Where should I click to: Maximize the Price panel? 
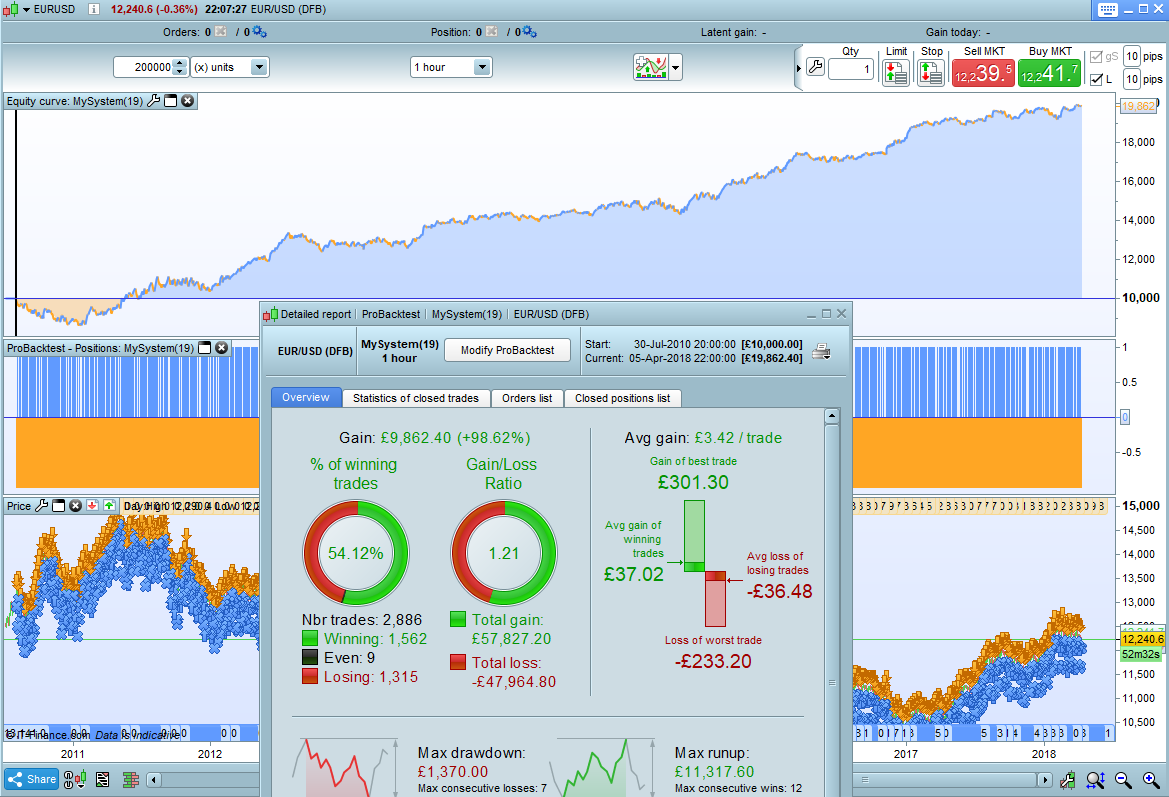(x=58, y=505)
